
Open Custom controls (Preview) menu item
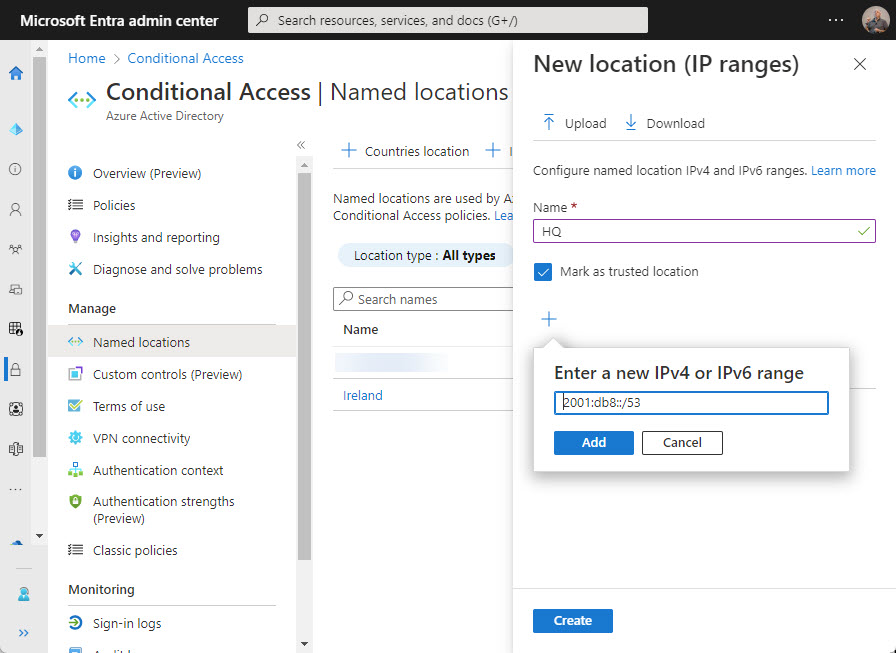pyautogui.click(x=171, y=374)
